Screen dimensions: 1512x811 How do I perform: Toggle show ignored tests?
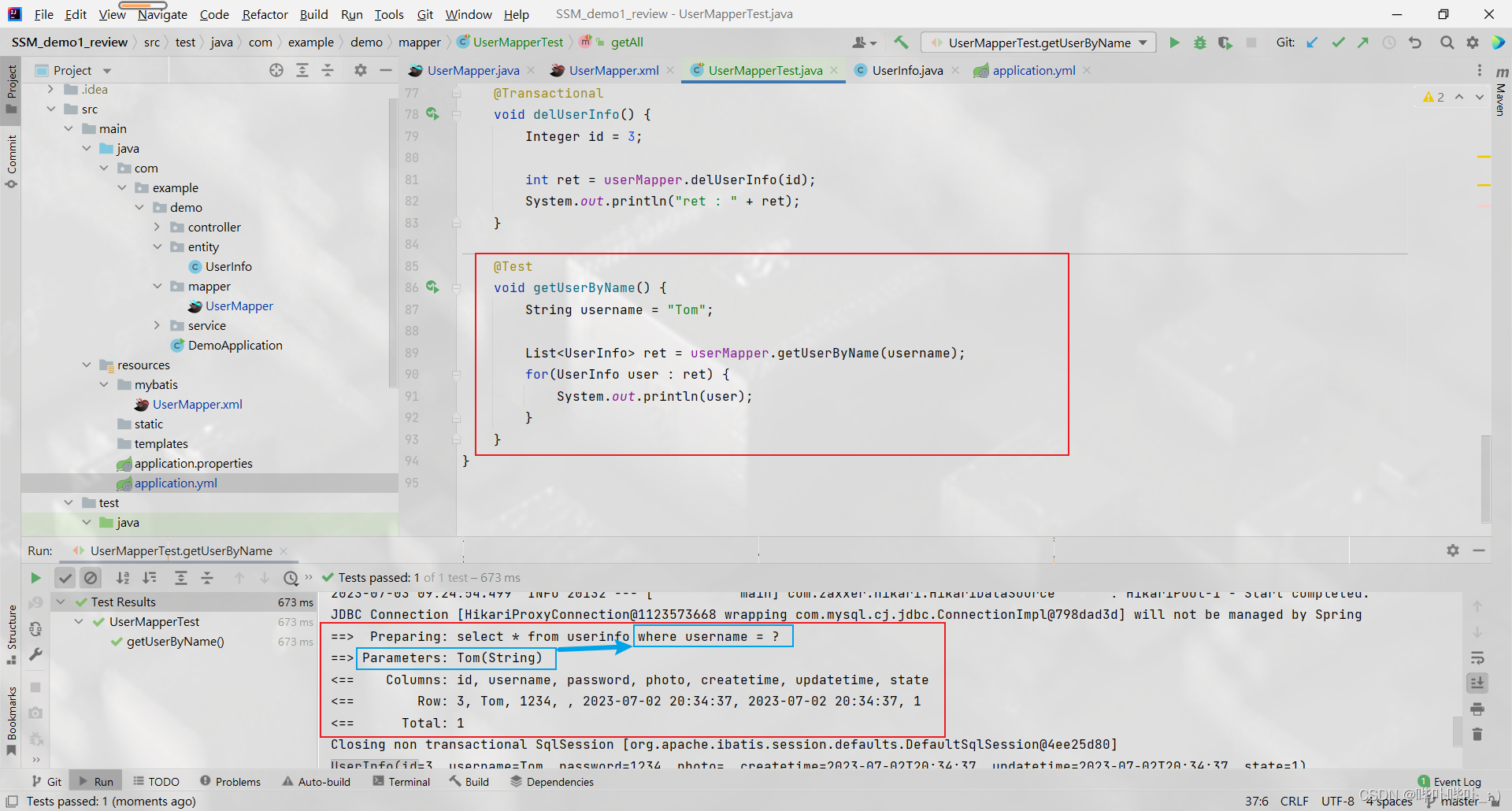[x=91, y=578]
